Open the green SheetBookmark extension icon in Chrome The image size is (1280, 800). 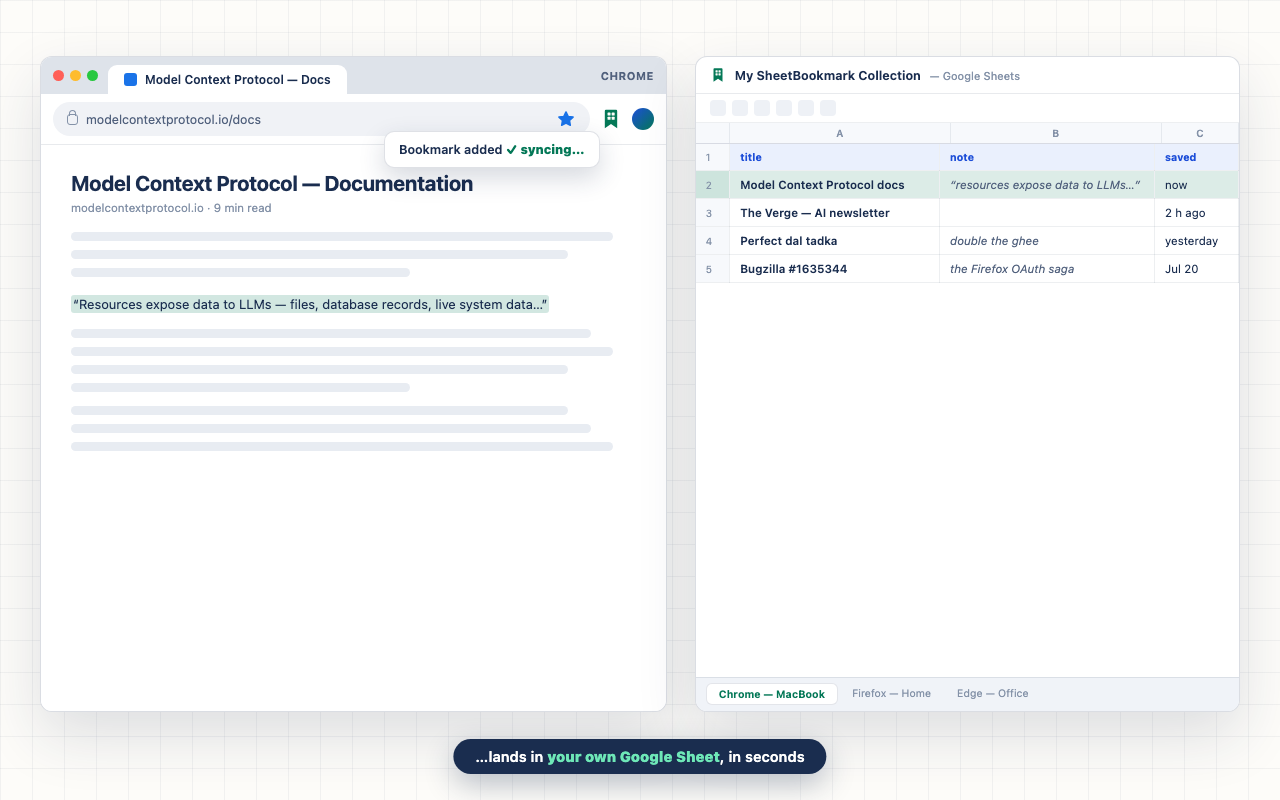[x=611, y=119]
